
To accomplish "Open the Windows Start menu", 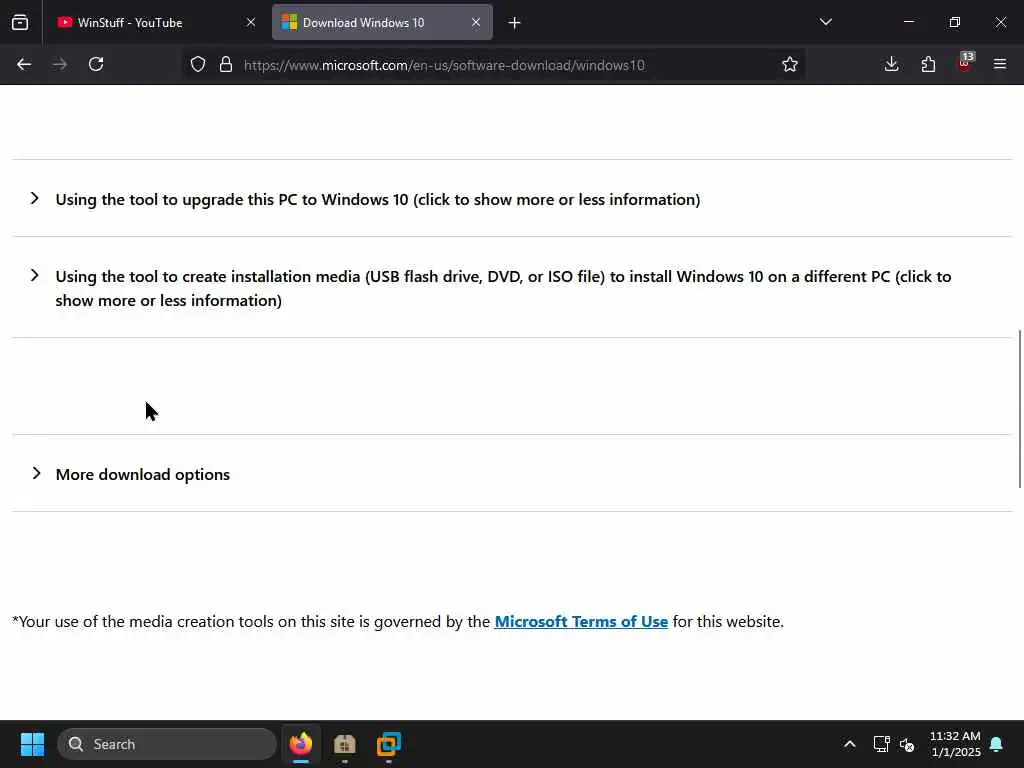I will click(32, 744).
